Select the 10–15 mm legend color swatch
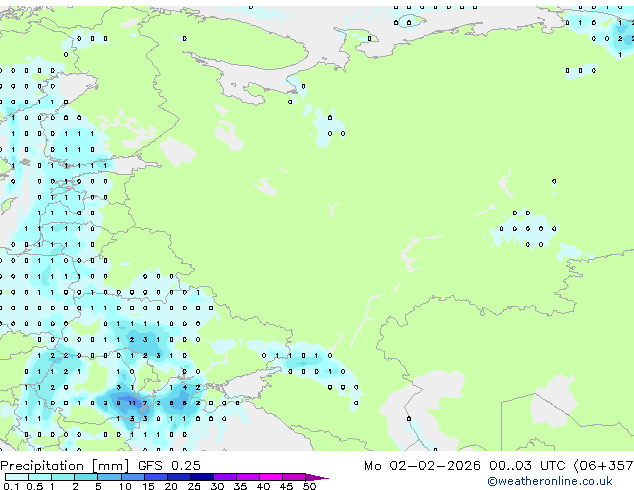 [x=132, y=477]
